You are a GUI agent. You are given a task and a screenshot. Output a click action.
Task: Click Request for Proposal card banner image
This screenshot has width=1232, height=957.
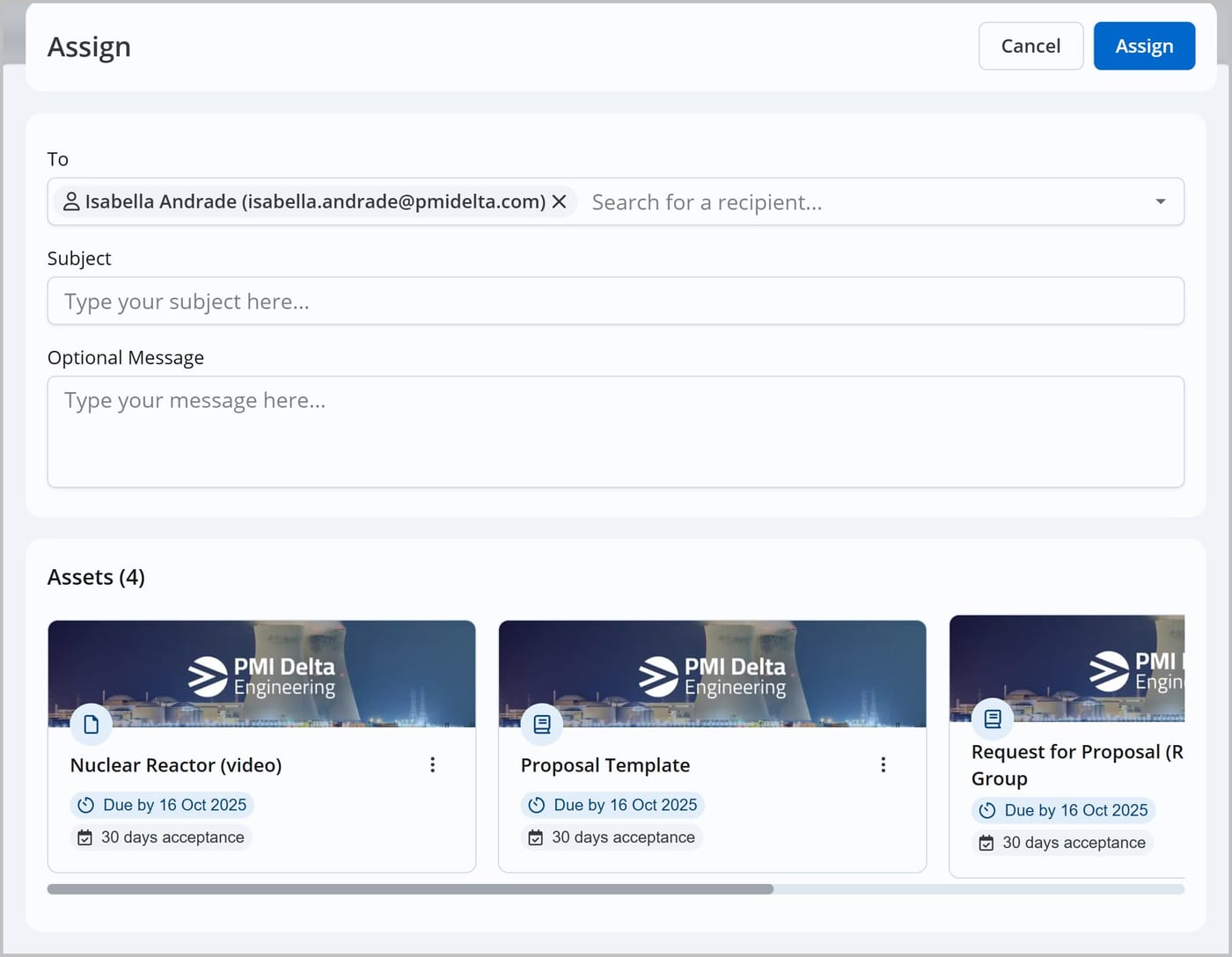(x=1067, y=668)
